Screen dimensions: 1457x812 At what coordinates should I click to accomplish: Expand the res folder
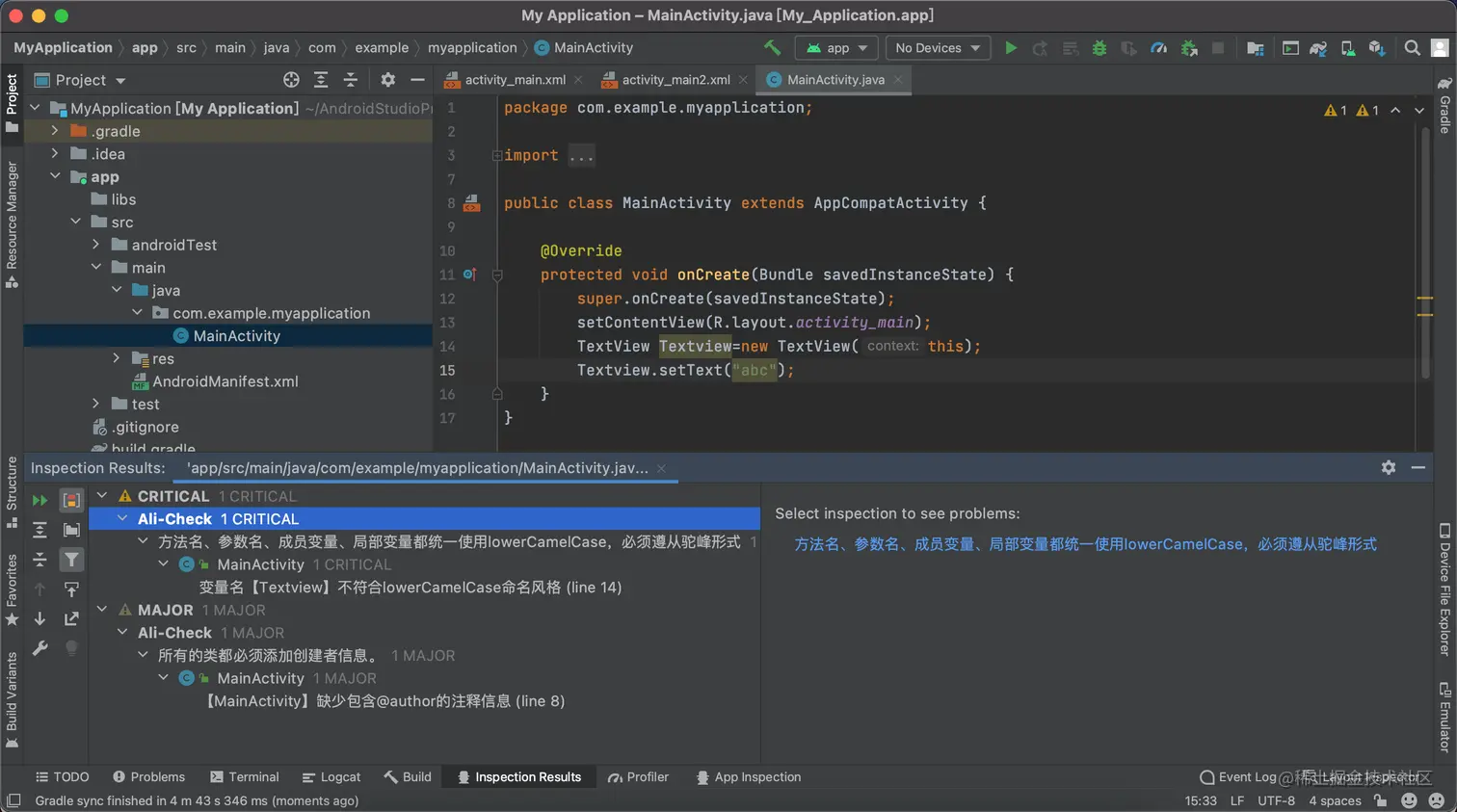[x=116, y=358]
